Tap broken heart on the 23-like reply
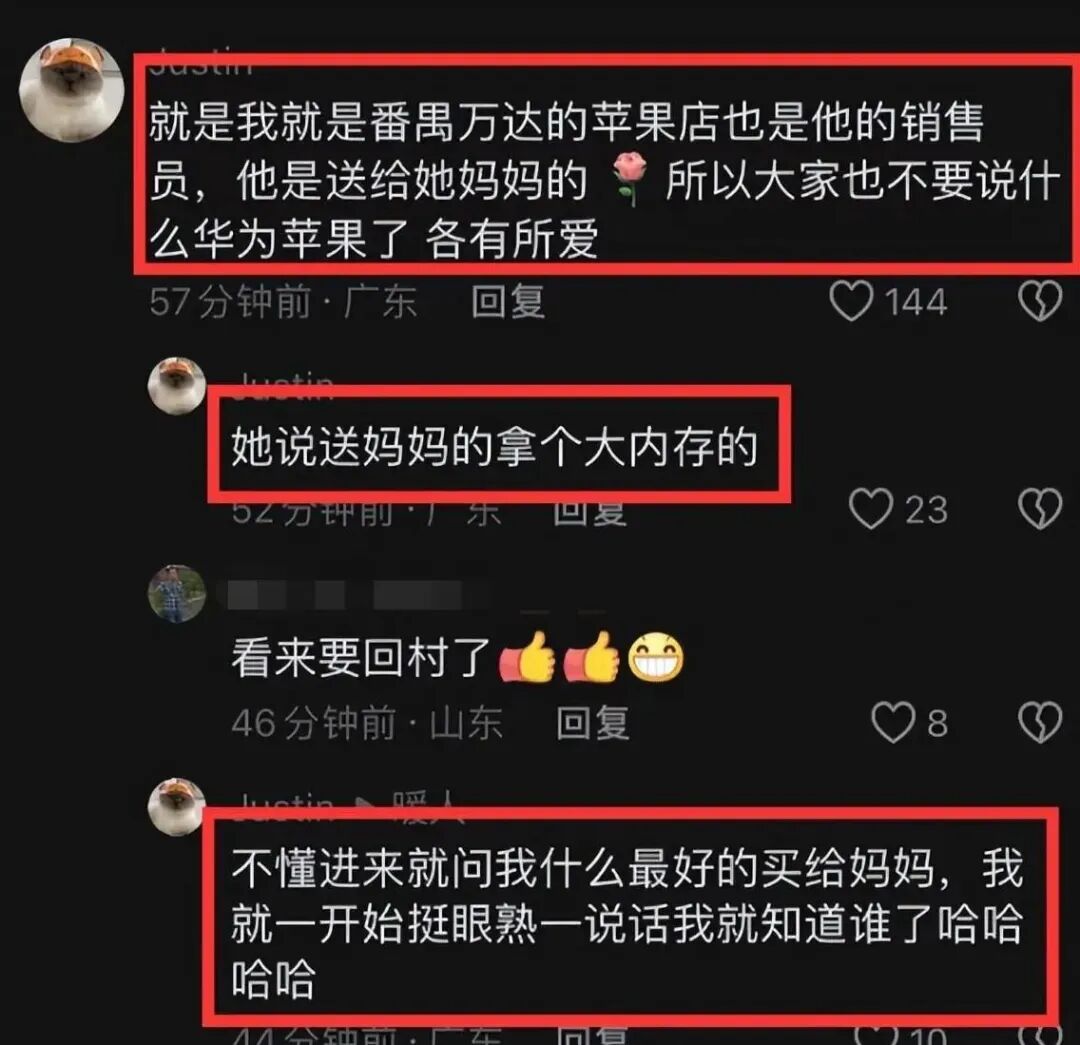1080x1045 pixels. coord(1040,509)
